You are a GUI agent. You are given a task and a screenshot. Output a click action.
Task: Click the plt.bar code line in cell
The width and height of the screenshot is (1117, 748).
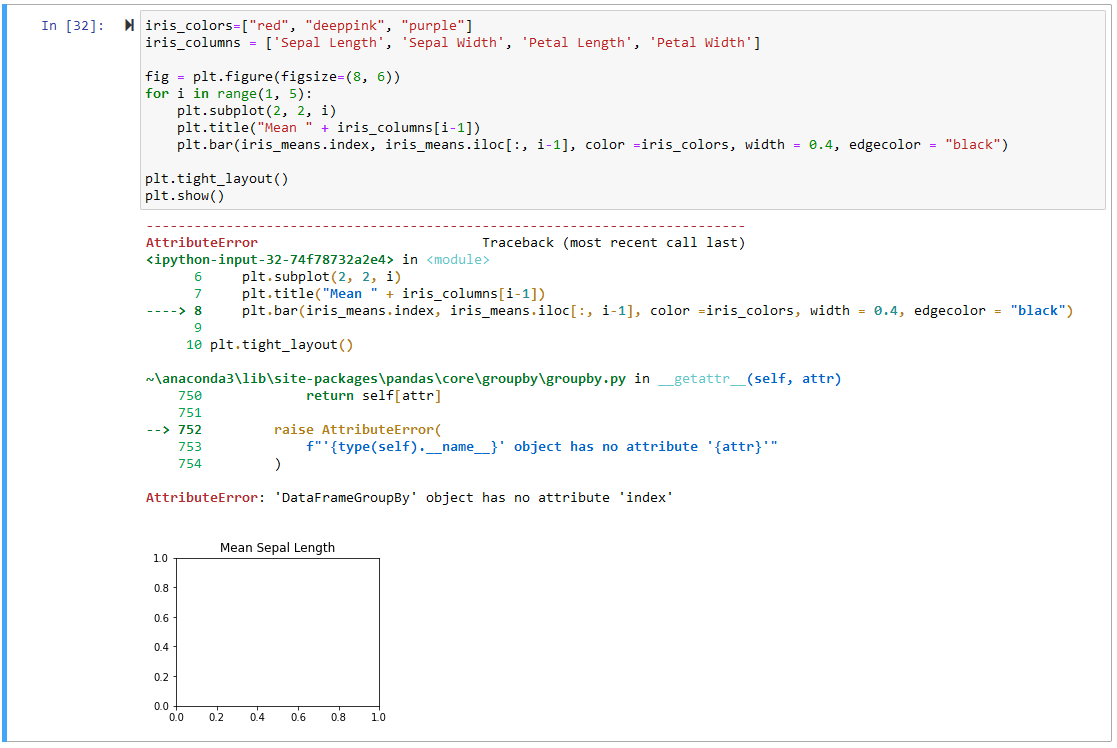pos(593,145)
